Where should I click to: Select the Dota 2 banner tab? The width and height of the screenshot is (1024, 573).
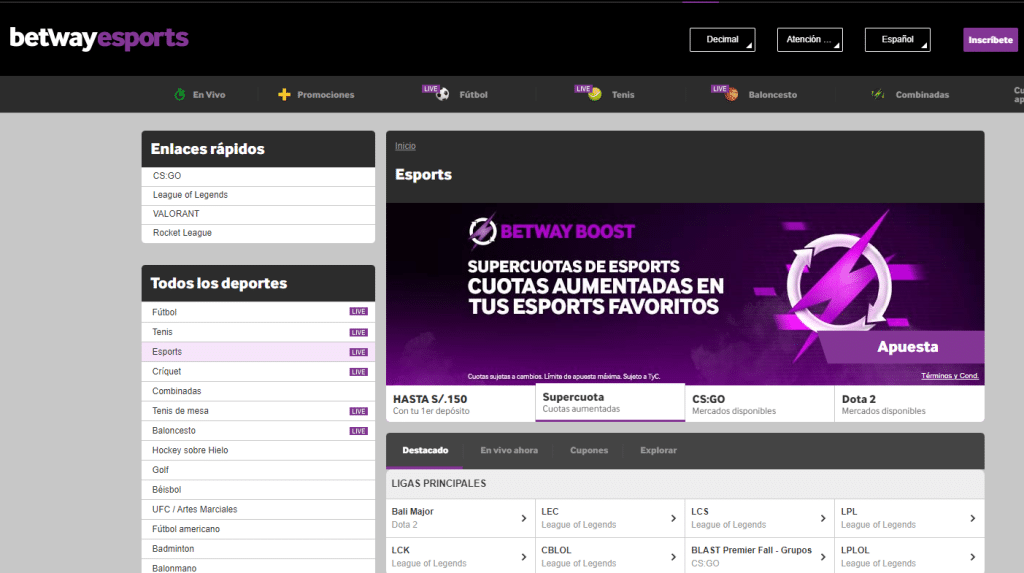909,404
